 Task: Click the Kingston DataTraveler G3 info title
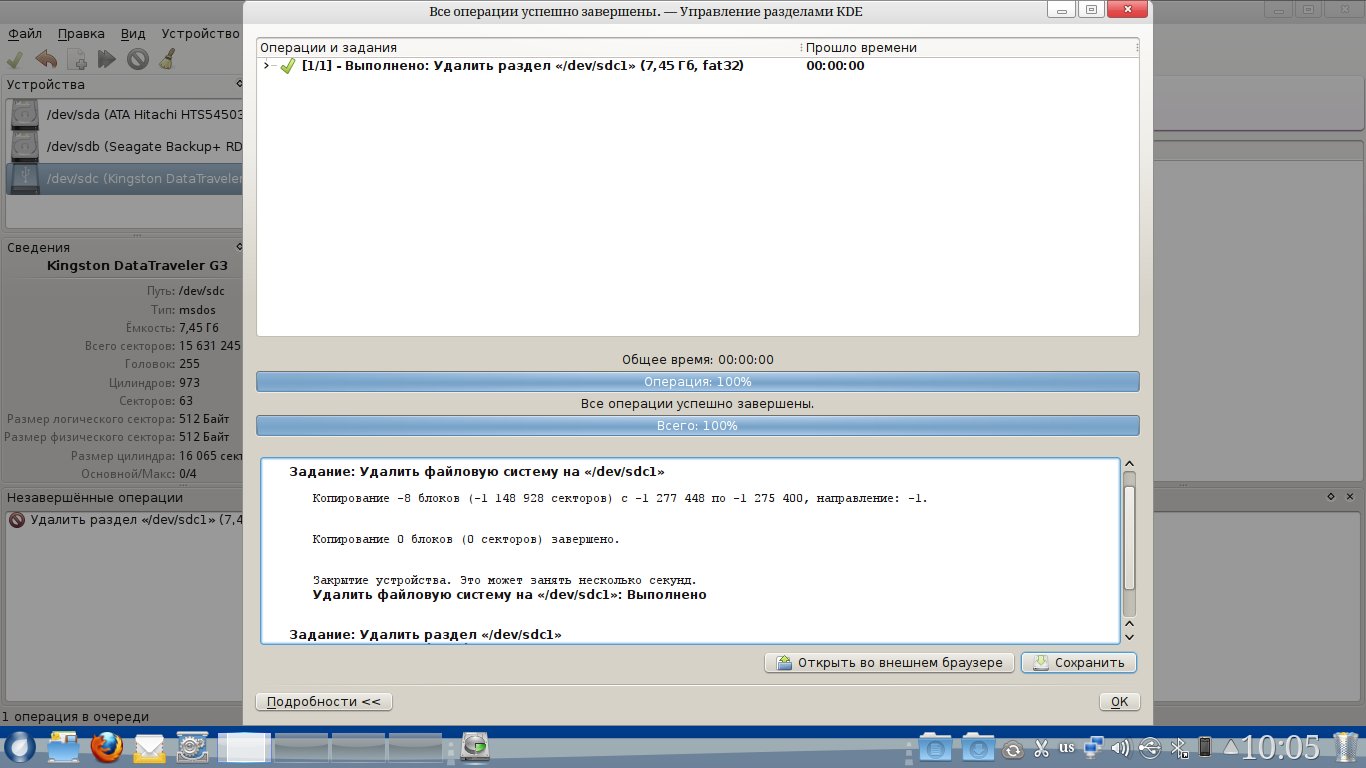[137, 266]
